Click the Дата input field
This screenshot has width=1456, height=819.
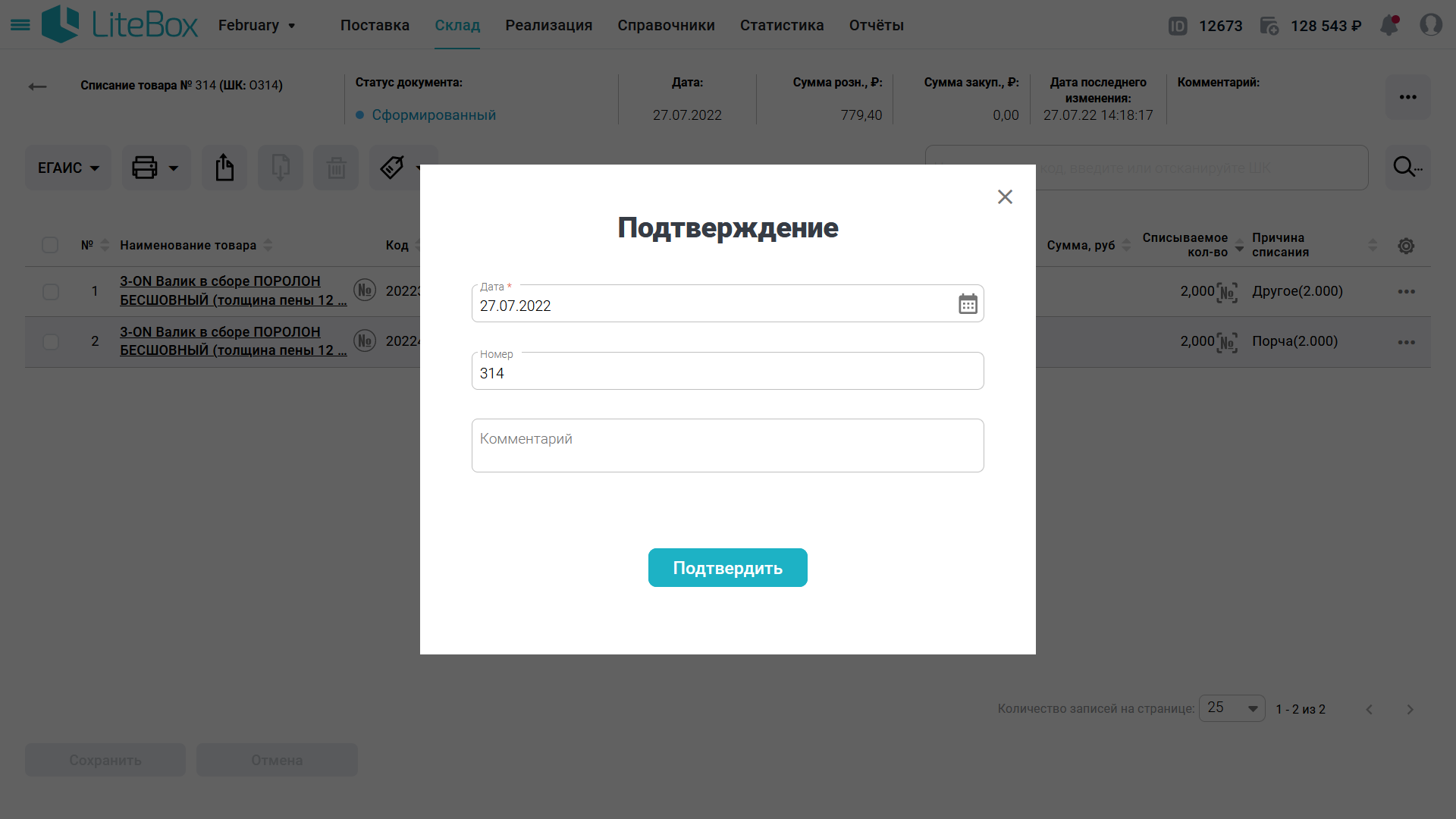pos(728,303)
